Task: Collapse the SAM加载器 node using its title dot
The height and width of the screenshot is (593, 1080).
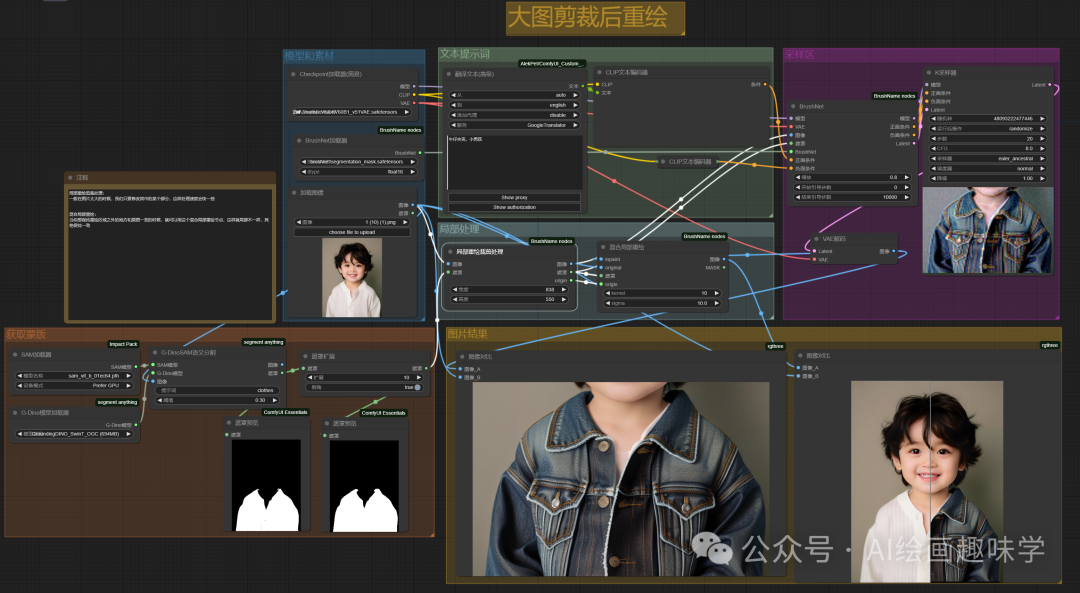Action: (15, 355)
